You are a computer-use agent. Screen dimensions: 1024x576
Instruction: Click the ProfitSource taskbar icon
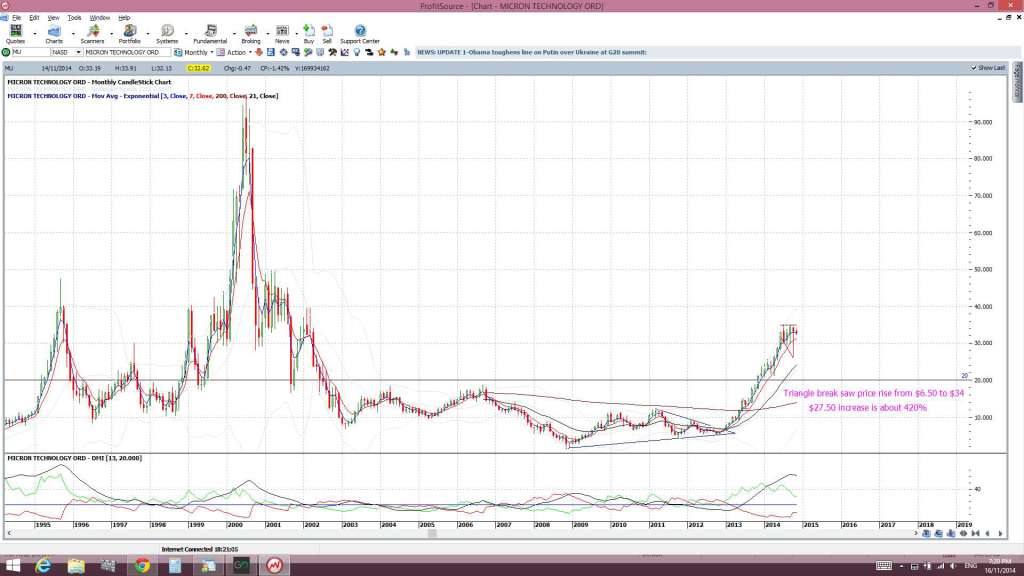tap(274, 566)
